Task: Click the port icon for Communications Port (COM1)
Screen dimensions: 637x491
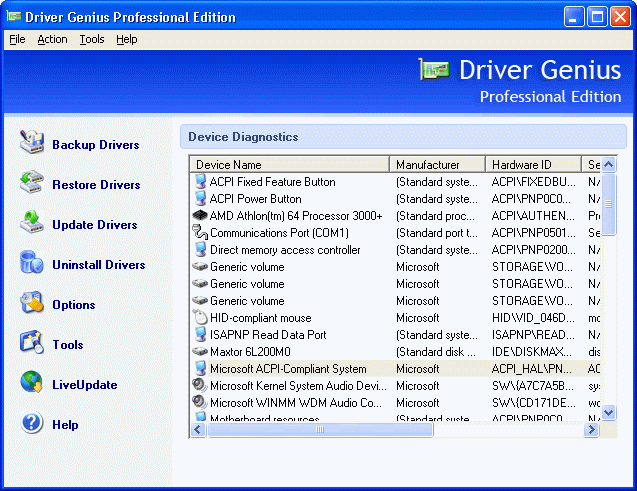Action: 200,232
